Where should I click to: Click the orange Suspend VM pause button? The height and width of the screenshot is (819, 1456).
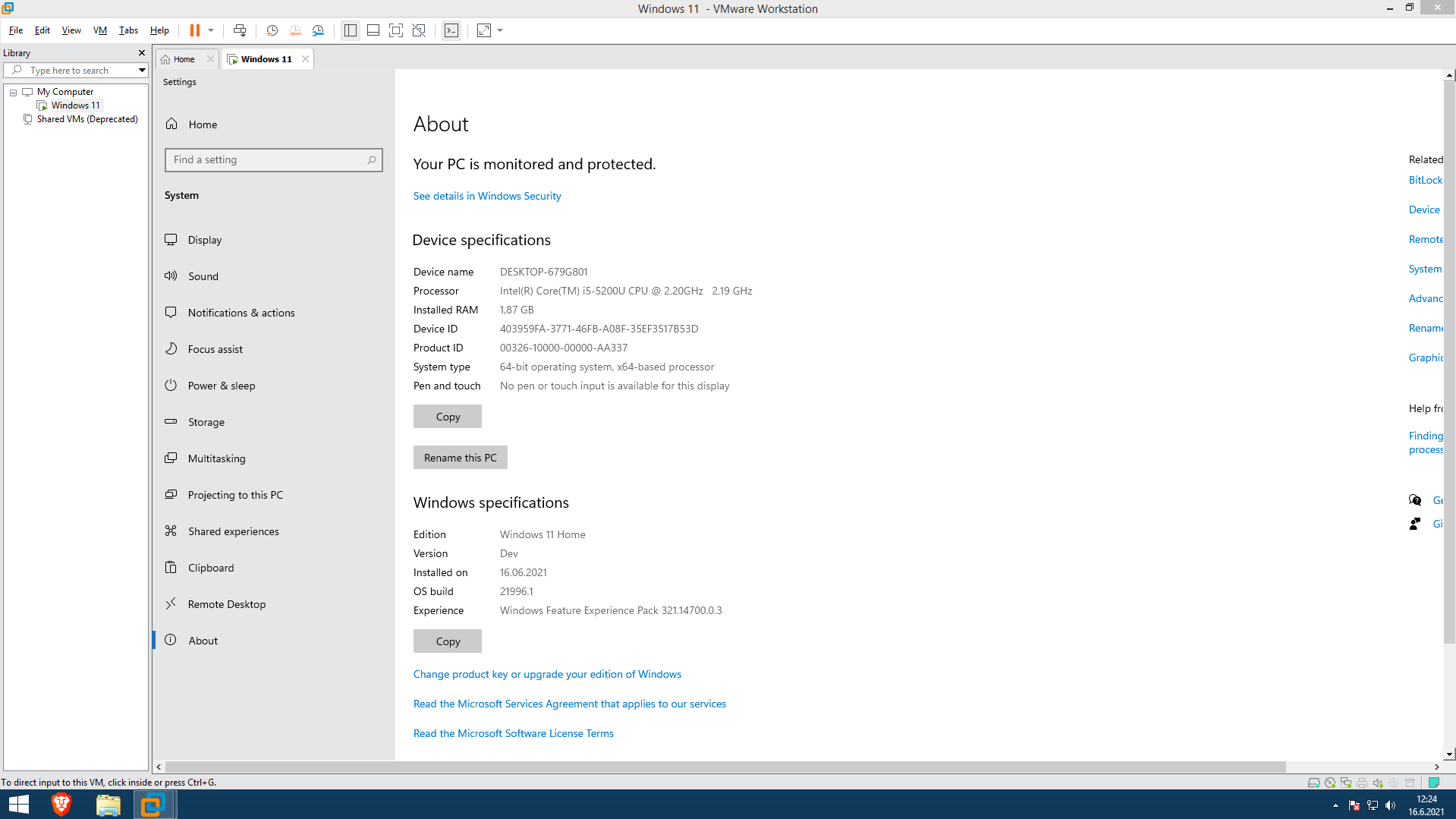pos(195,30)
